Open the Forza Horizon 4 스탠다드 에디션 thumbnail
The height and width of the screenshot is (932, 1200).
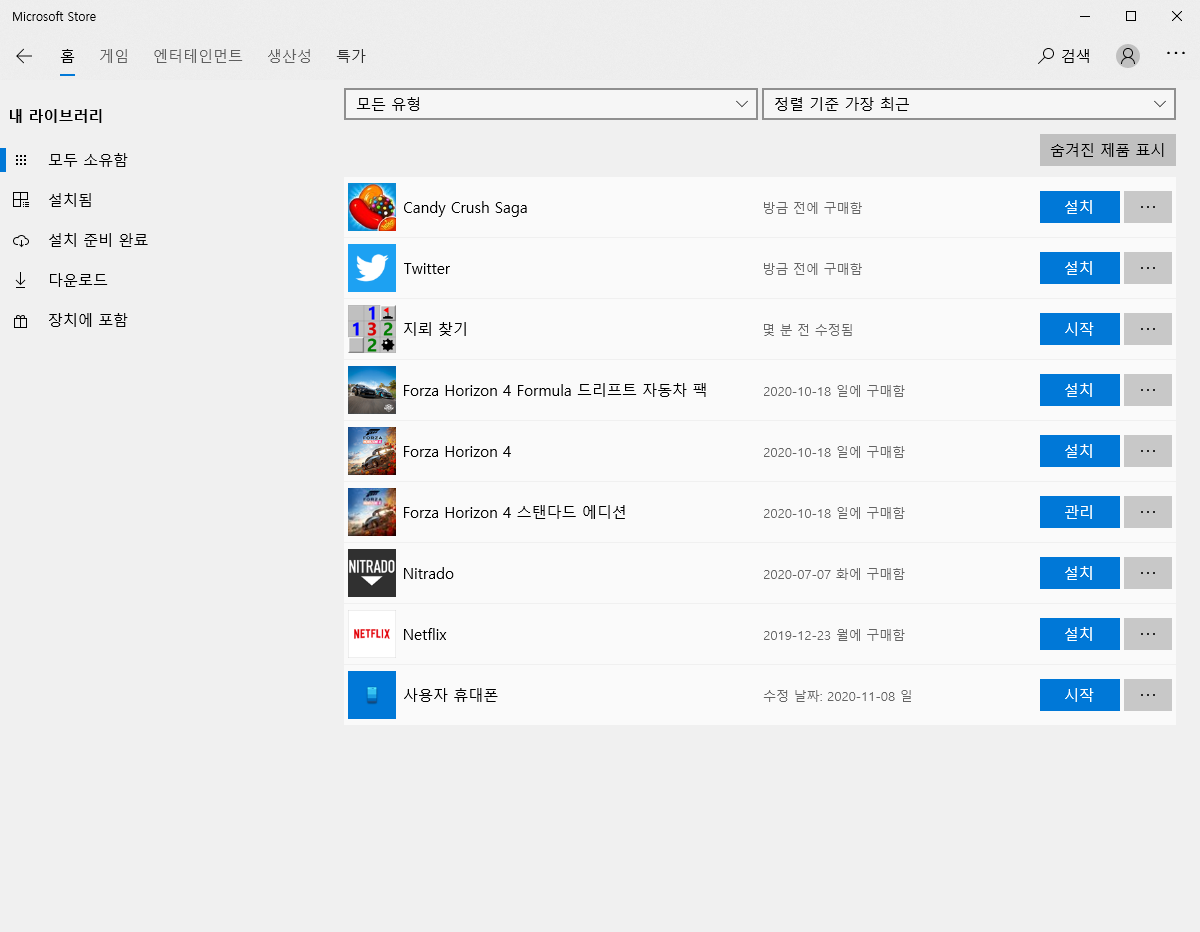point(372,512)
